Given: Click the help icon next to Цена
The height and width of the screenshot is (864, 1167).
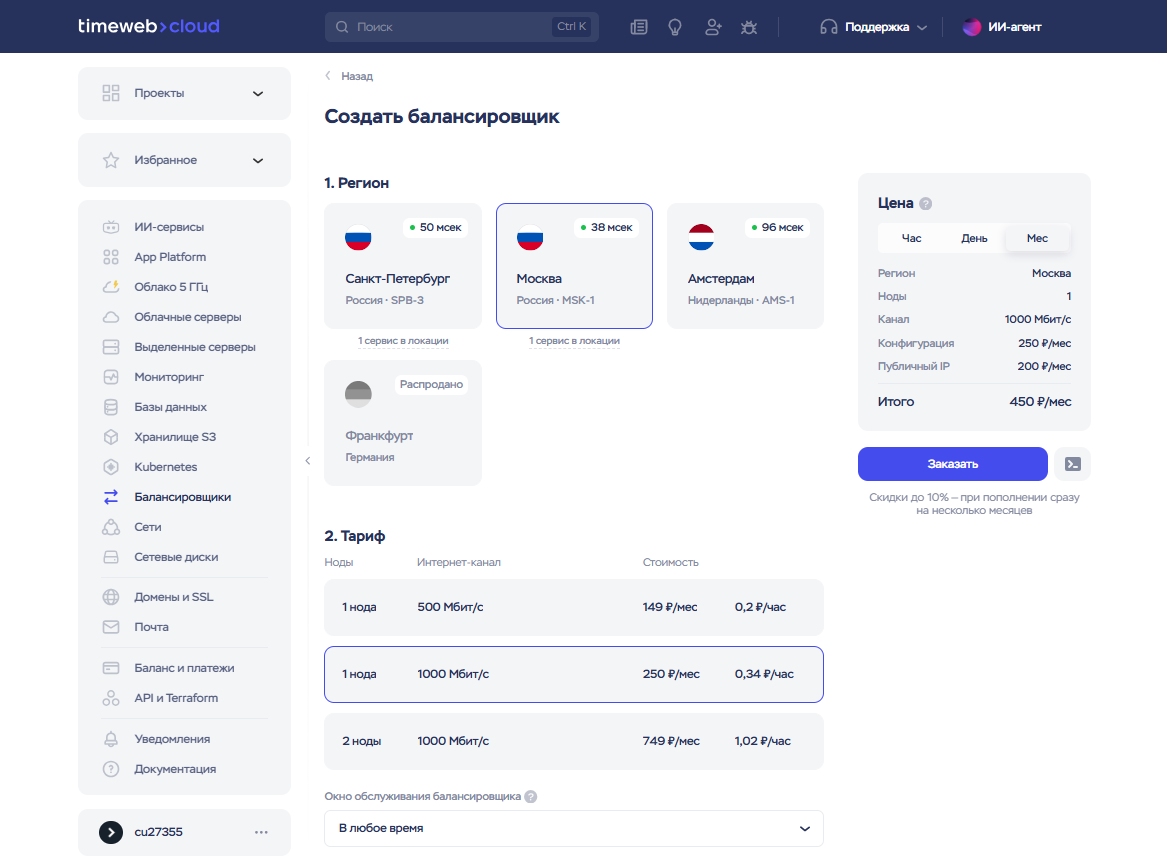Looking at the screenshot, I should point(925,203).
